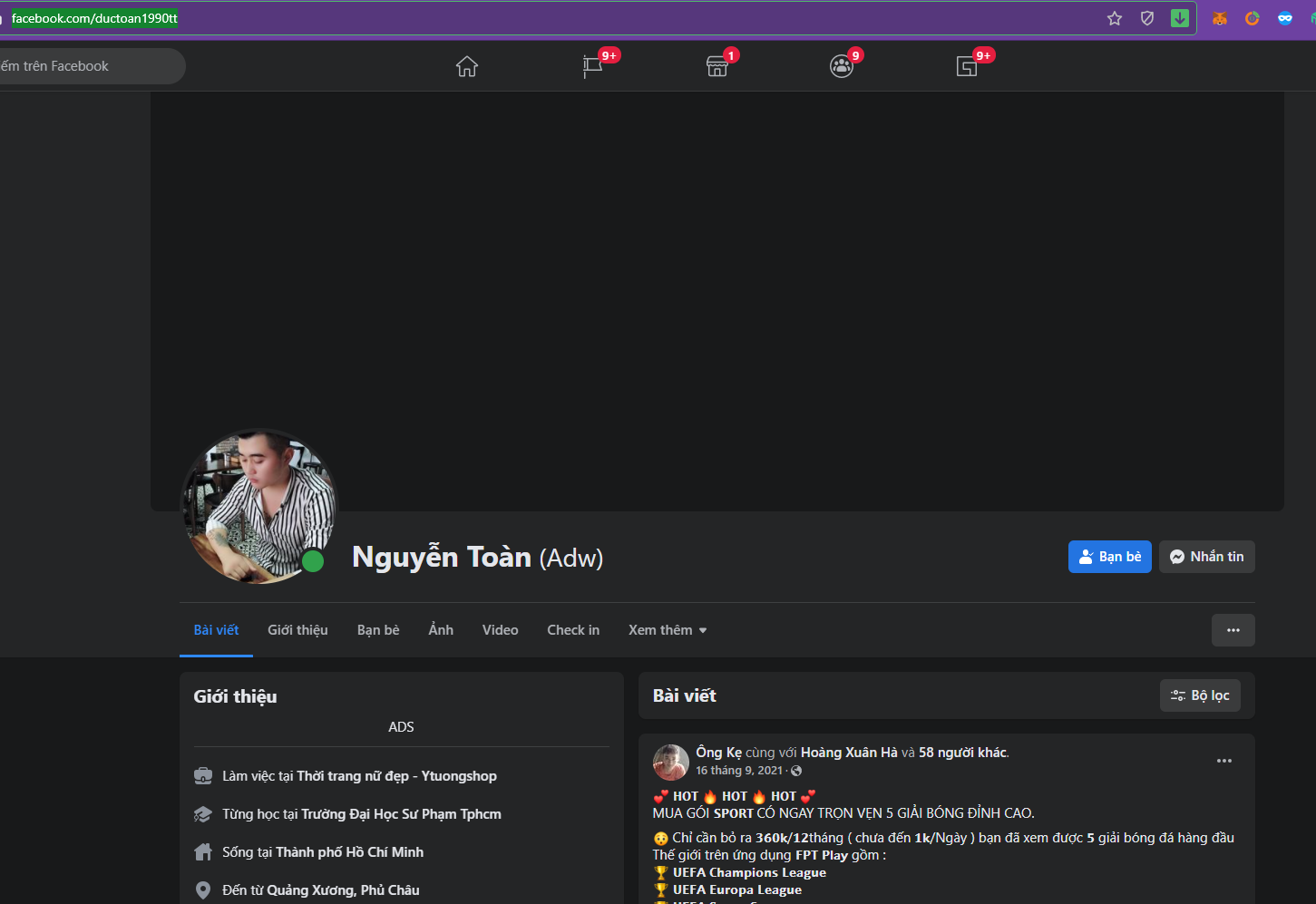Click the orange circular extension icon
The height and width of the screenshot is (904, 1316).
[1253, 18]
